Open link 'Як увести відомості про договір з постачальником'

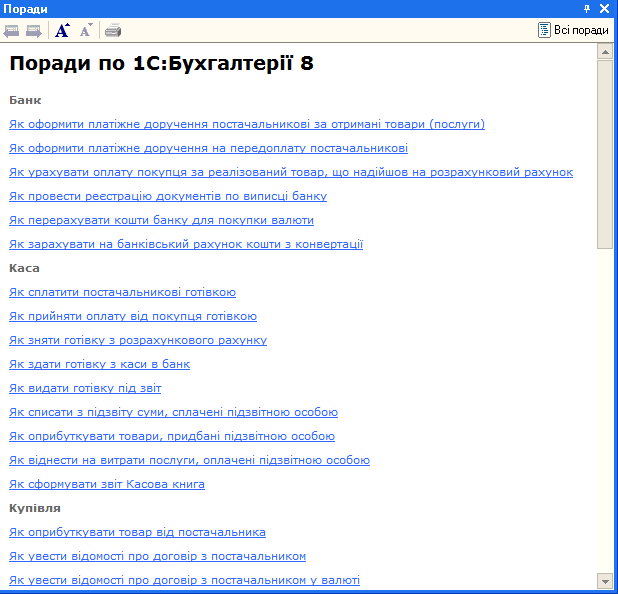tap(157, 557)
